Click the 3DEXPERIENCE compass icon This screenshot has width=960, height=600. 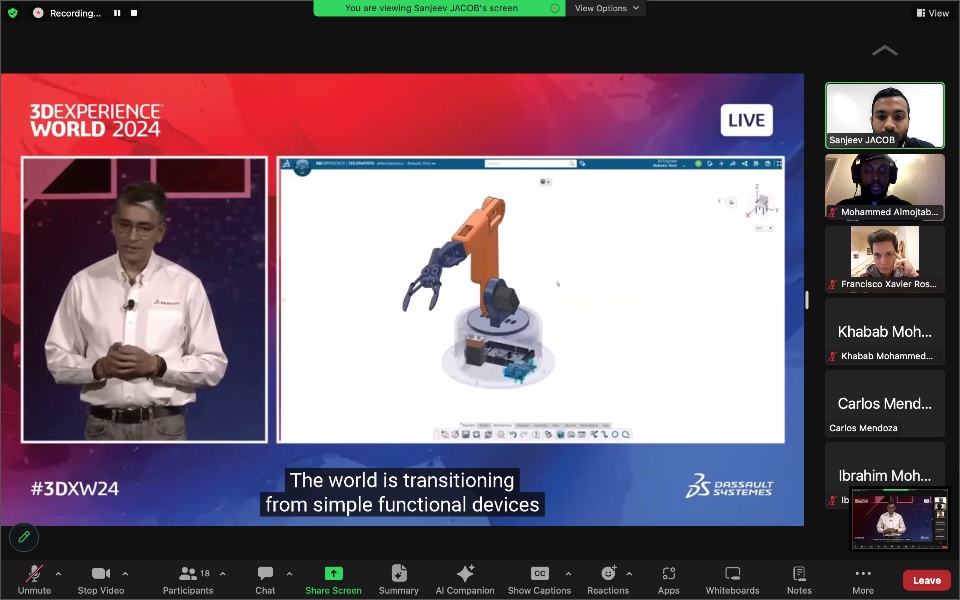pyautogui.click(x=302, y=167)
